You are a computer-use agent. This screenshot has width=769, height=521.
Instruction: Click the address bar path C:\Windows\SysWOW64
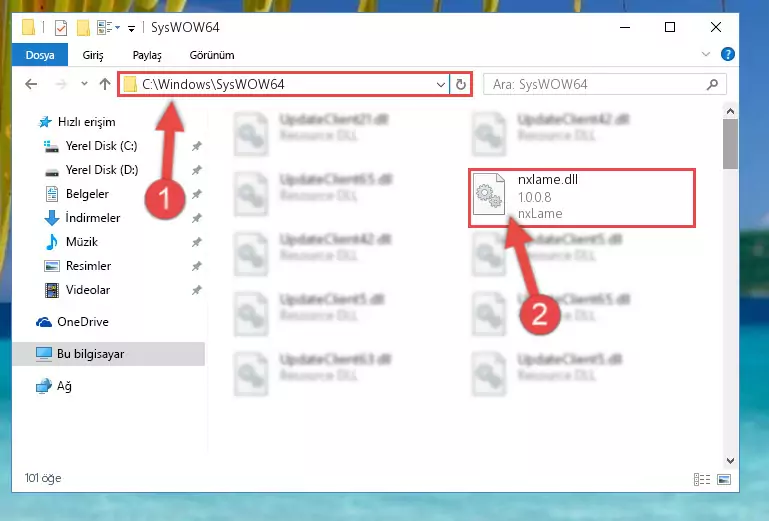click(213, 84)
